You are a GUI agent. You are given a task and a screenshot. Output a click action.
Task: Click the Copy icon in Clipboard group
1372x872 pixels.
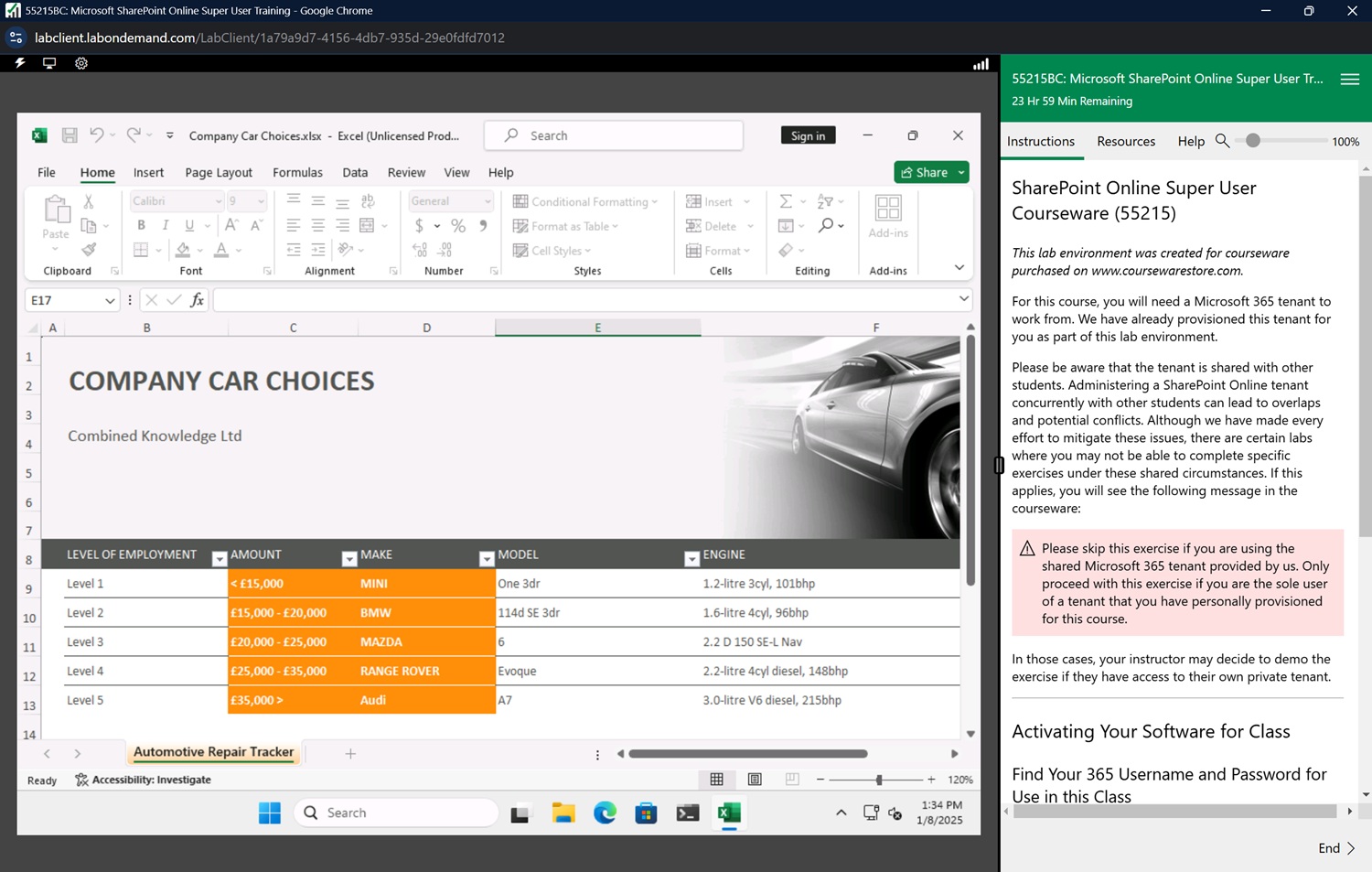[x=89, y=226]
